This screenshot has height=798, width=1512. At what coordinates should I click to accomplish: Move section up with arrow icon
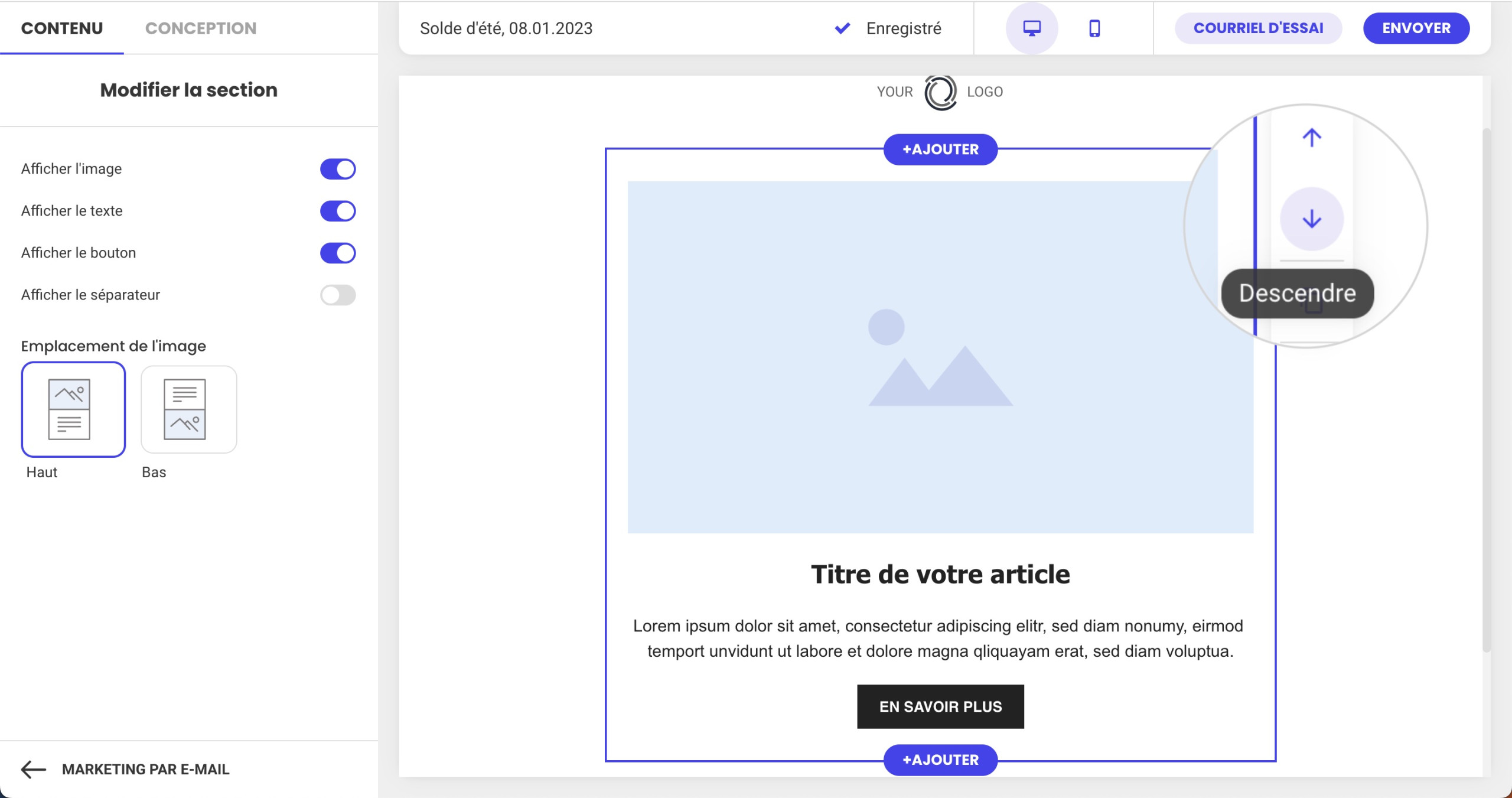[1312, 138]
